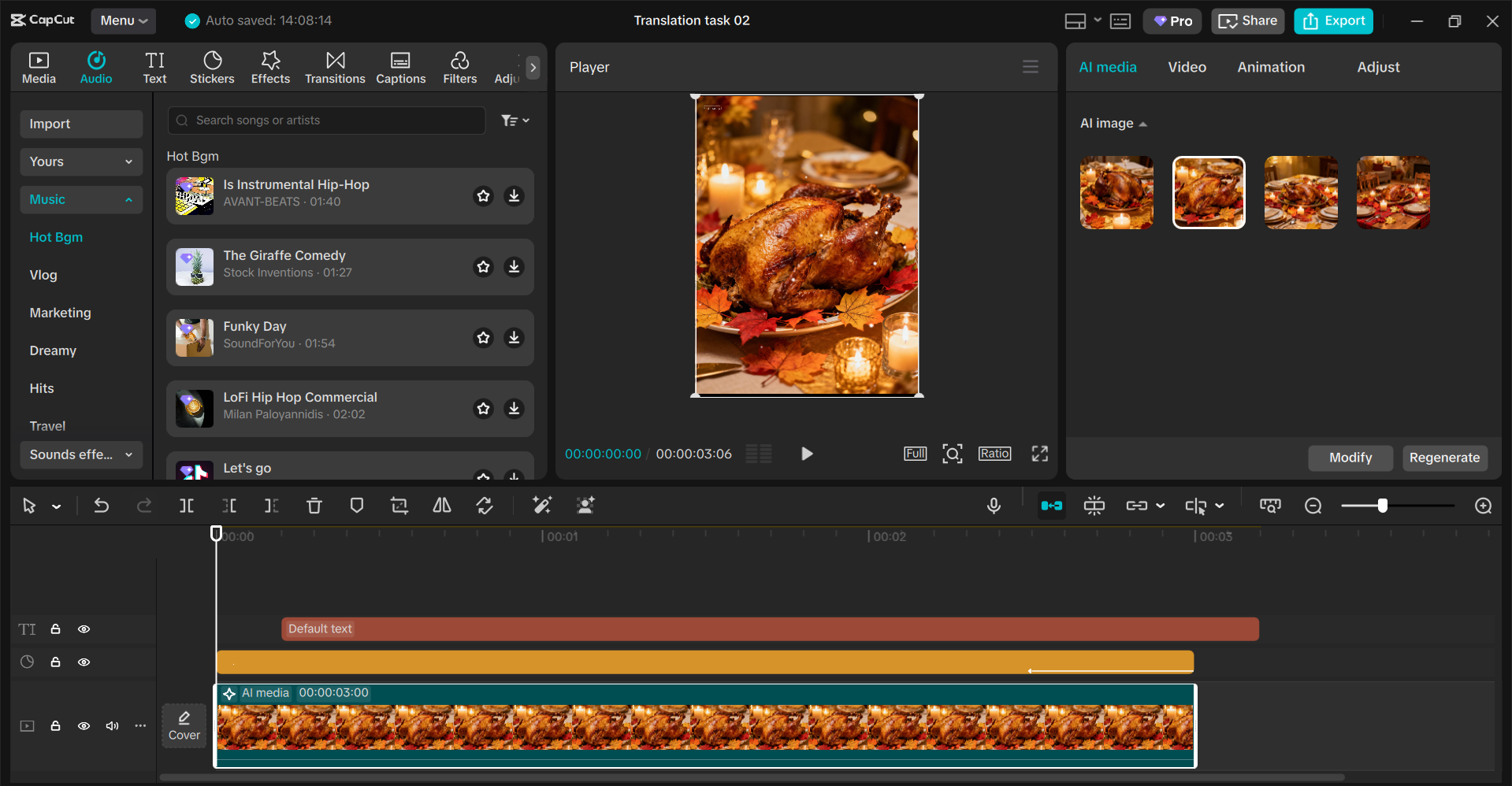1512x786 pixels.
Task: Click the Modify button
Action: [x=1350, y=458]
